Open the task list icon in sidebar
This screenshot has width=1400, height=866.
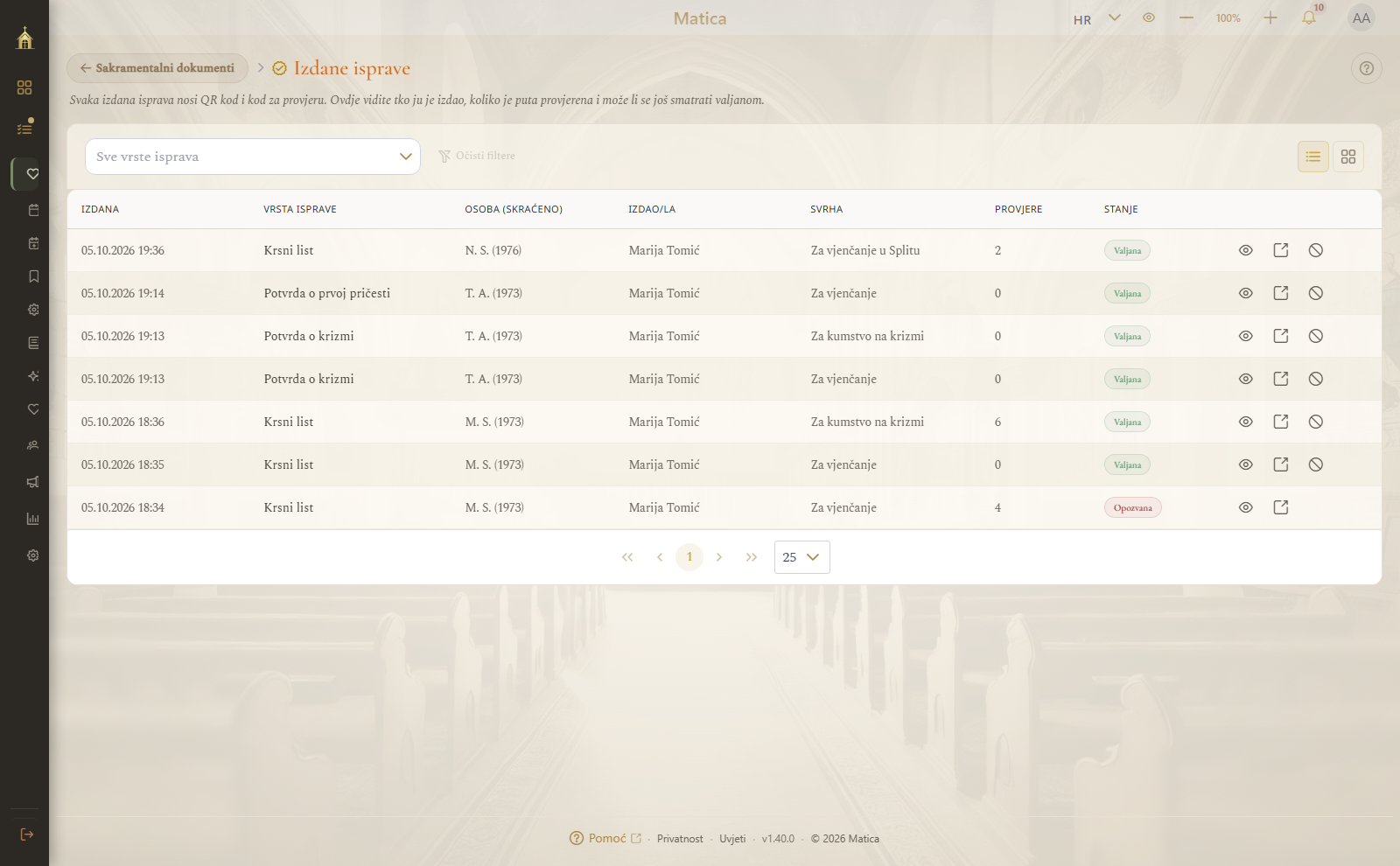tap(24, 128)
